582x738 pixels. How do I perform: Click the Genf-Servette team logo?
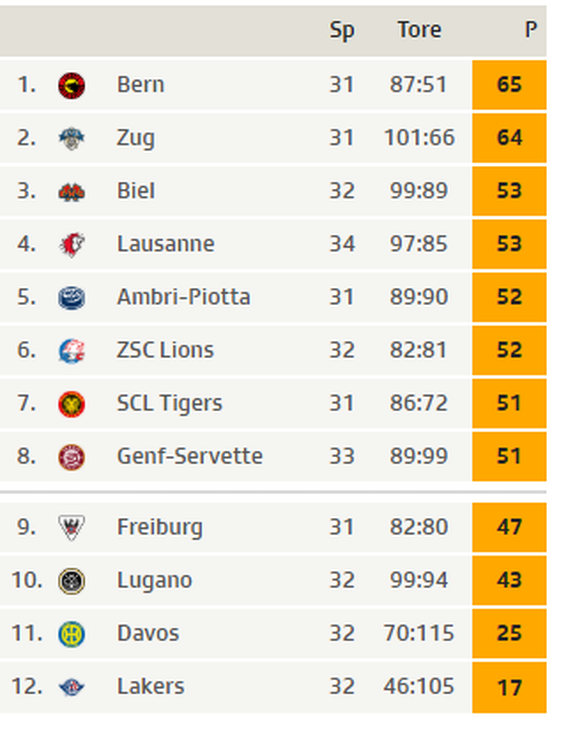click(x=72, y=457)
